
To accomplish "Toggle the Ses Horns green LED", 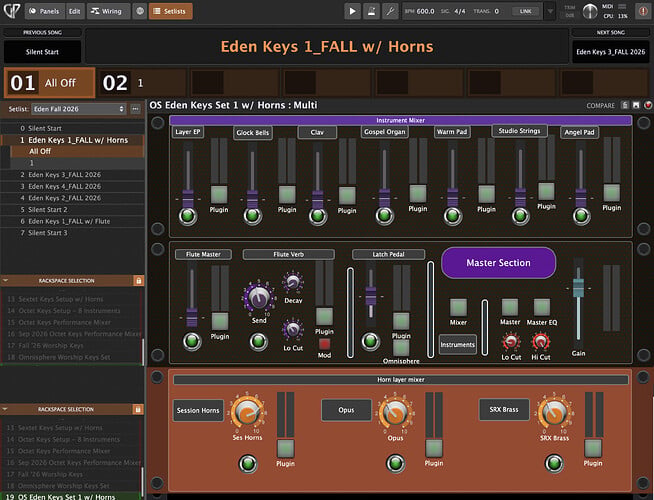I will [x=248, y=464].
